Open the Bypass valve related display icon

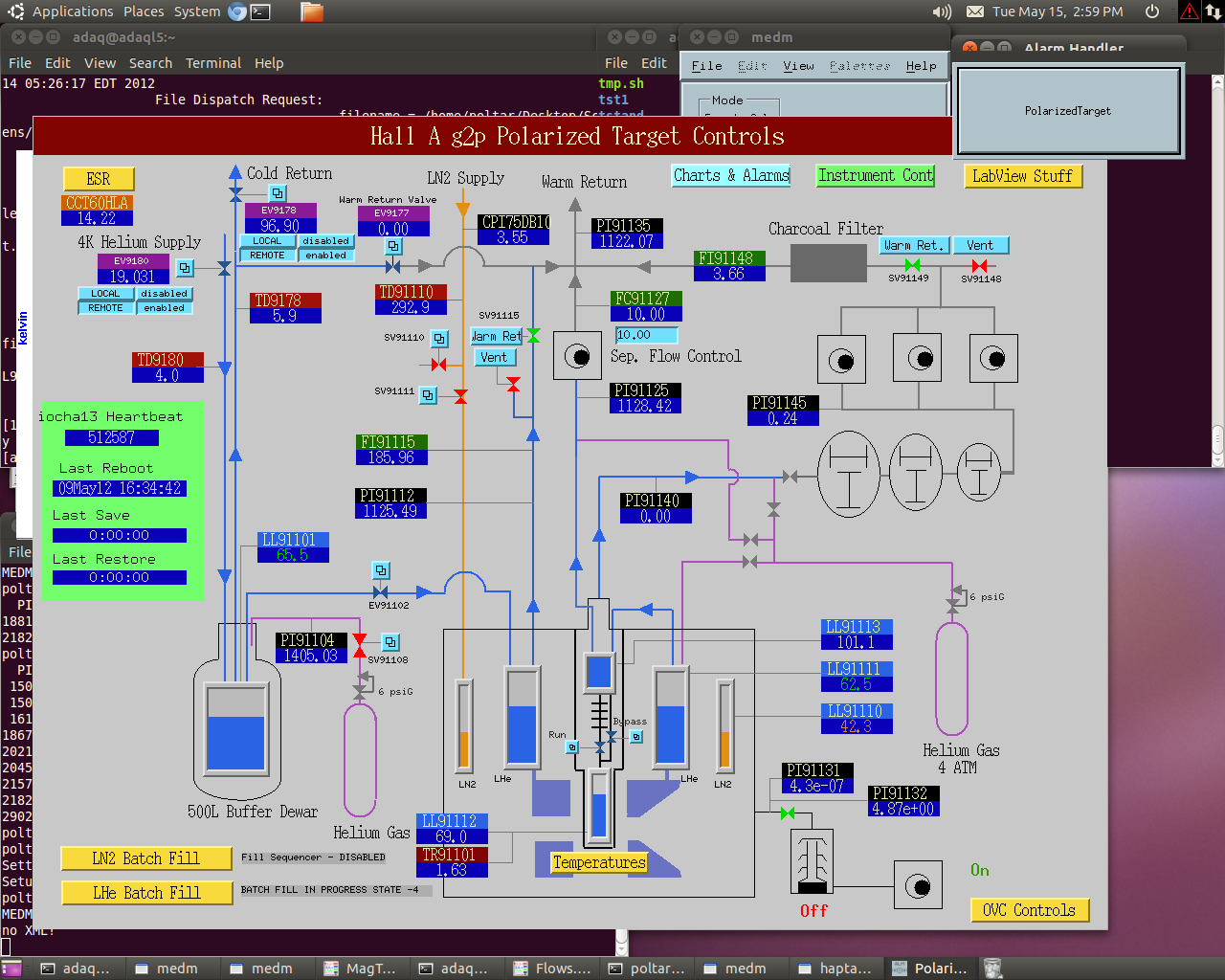tap(636, 736)
